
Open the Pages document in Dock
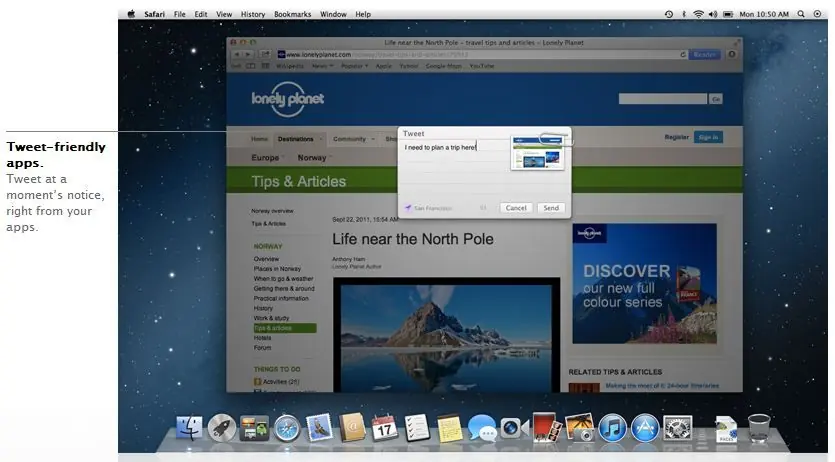coord(726,429)
